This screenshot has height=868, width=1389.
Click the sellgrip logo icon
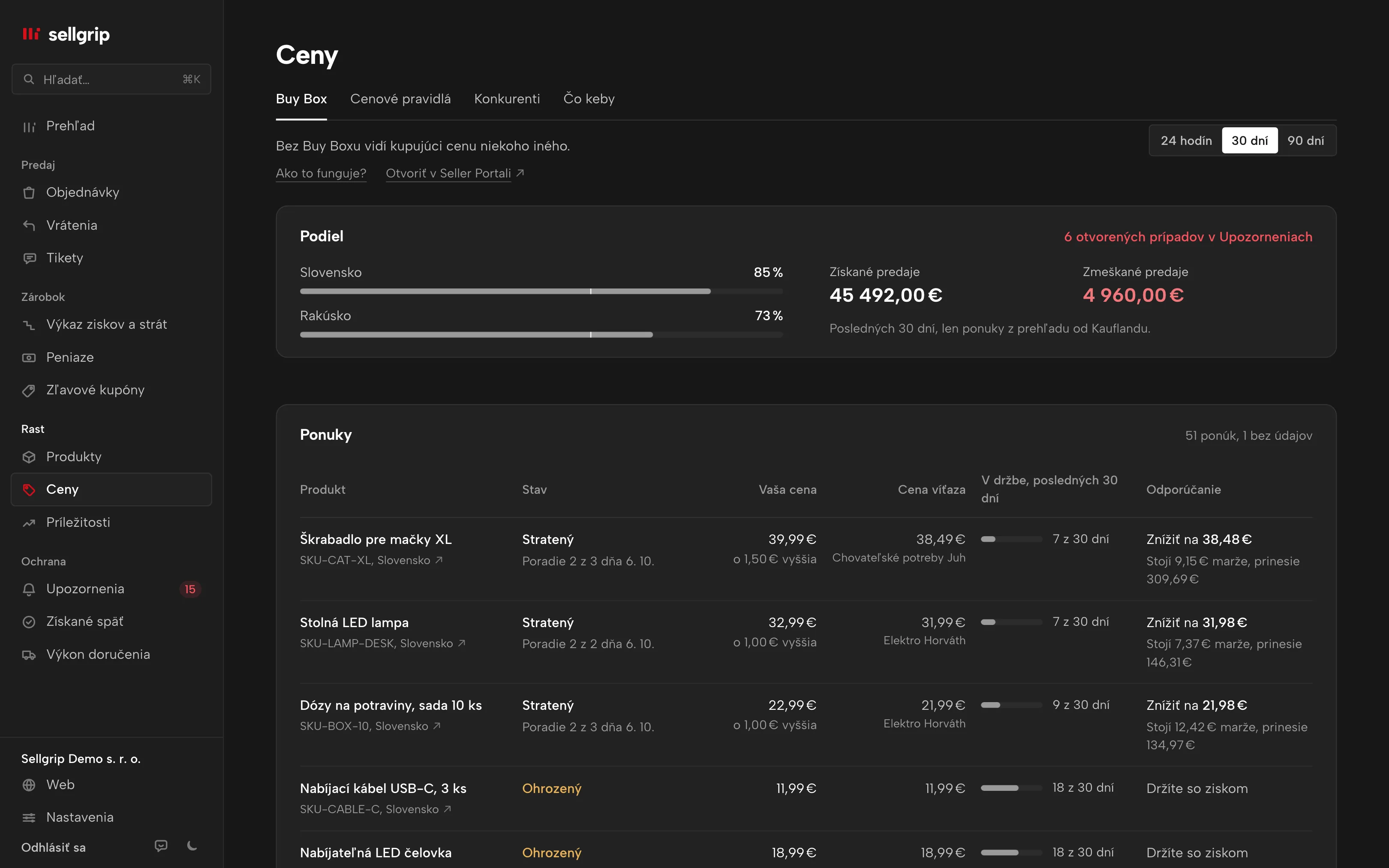(31, 34)
